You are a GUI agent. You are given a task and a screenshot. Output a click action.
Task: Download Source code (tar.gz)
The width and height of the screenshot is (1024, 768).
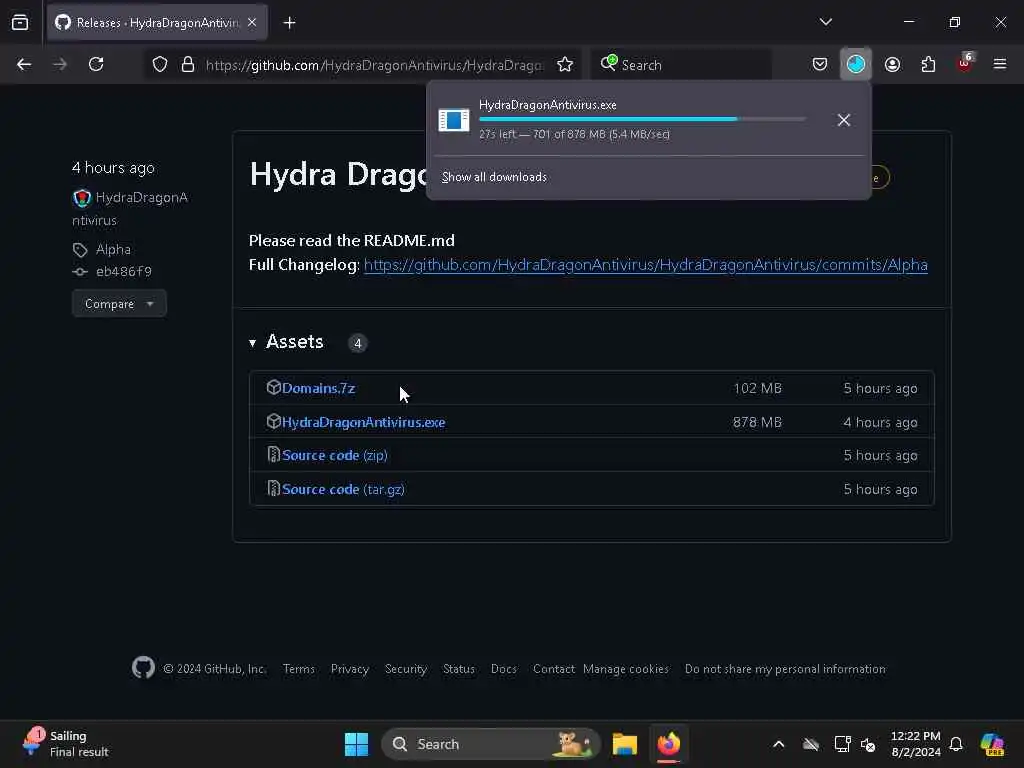tap(344, 489)
